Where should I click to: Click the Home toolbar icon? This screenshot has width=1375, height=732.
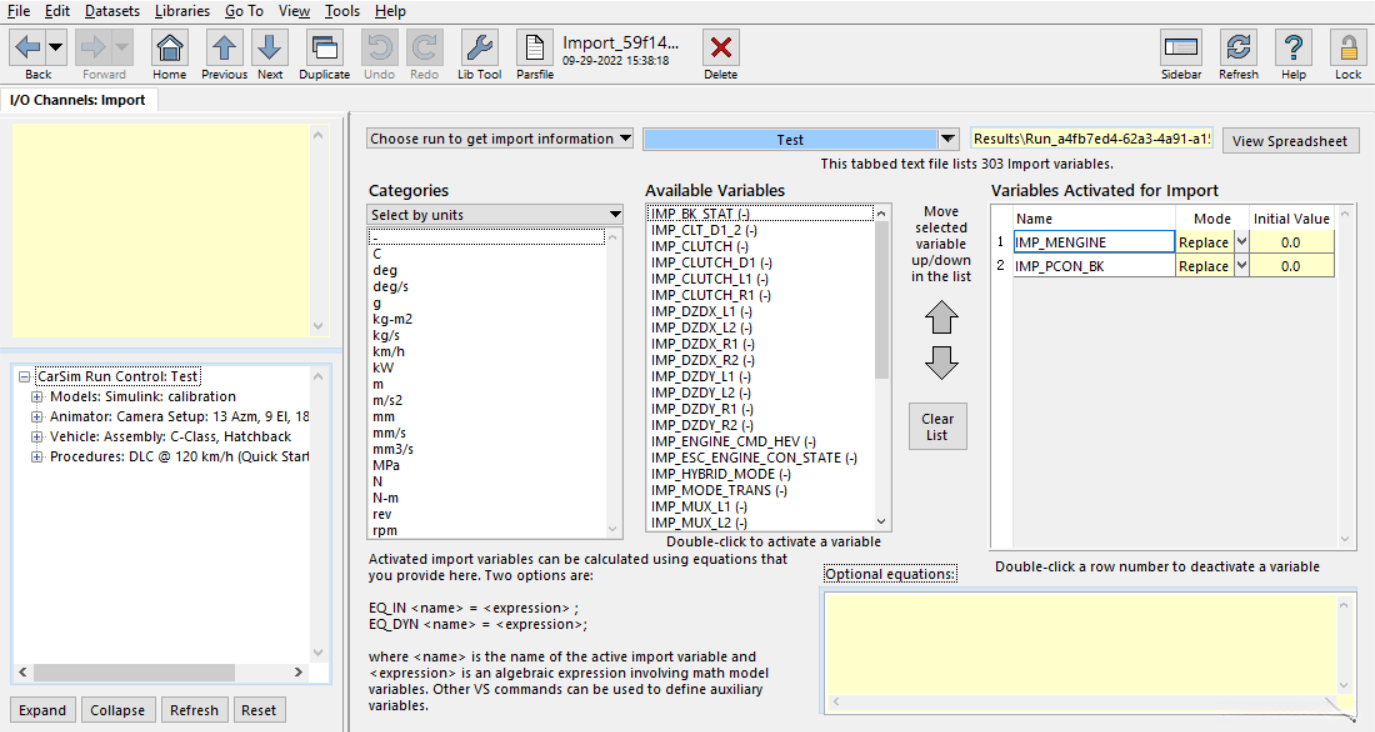(x=169, y=48)
